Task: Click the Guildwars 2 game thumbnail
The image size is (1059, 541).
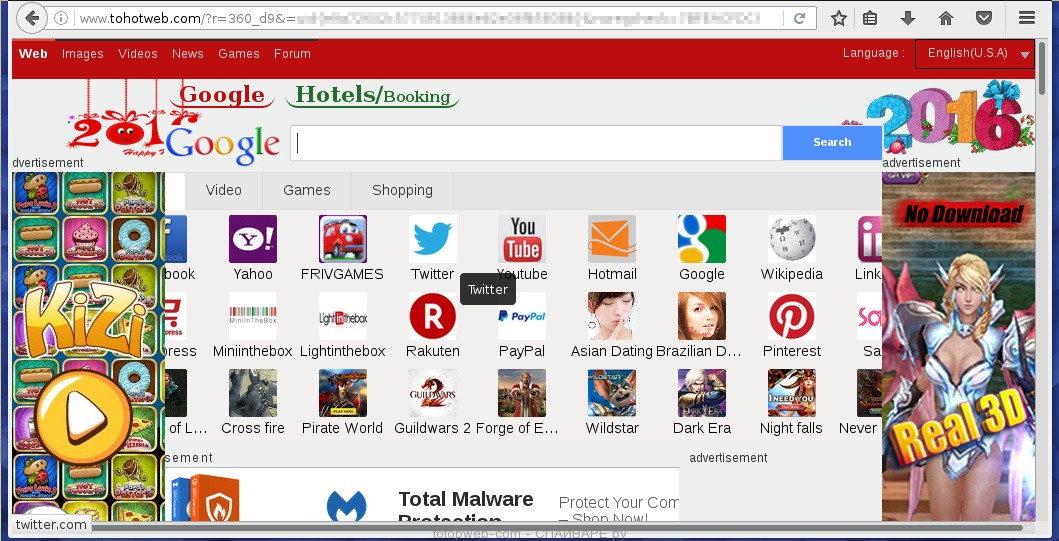Action: [432, 393]
